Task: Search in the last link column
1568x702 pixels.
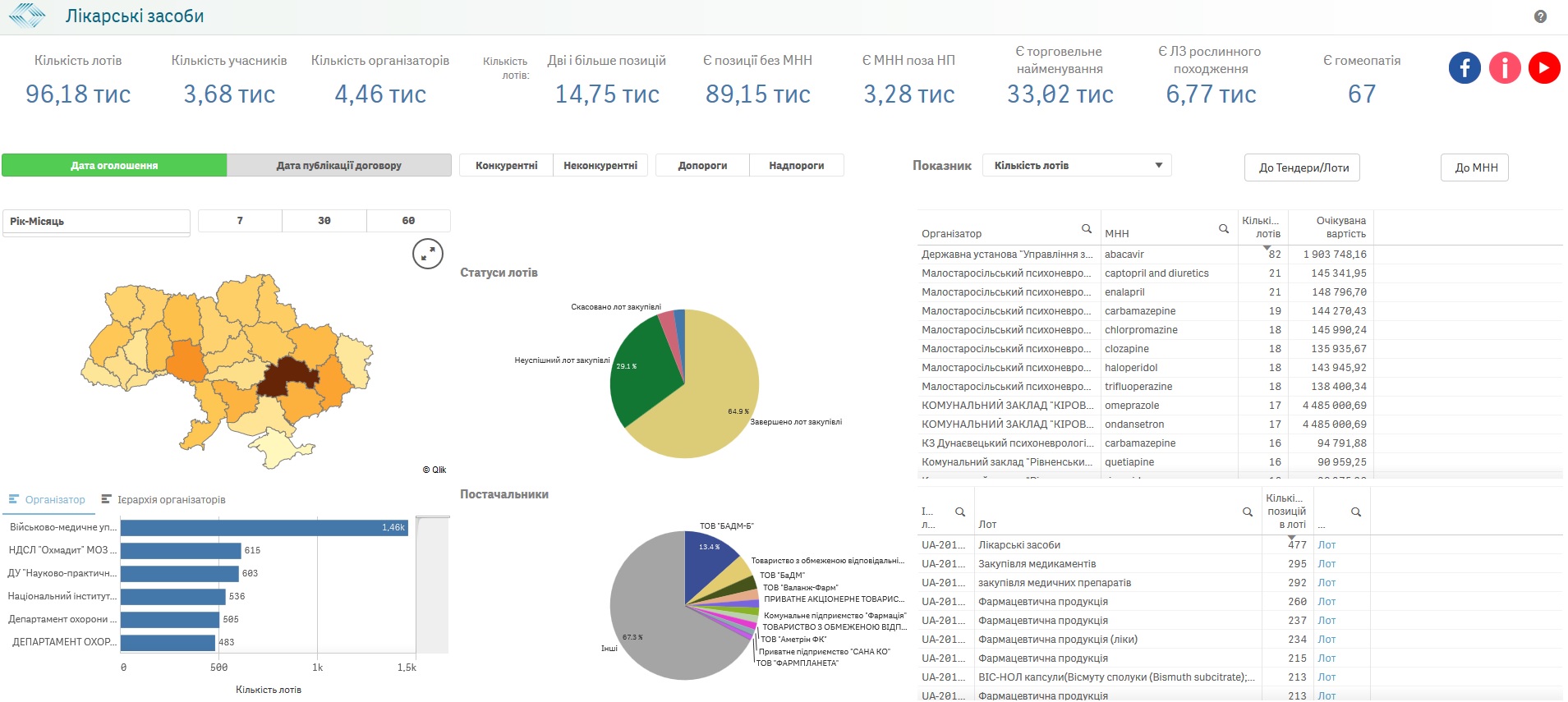Action: click(1356, 512)
